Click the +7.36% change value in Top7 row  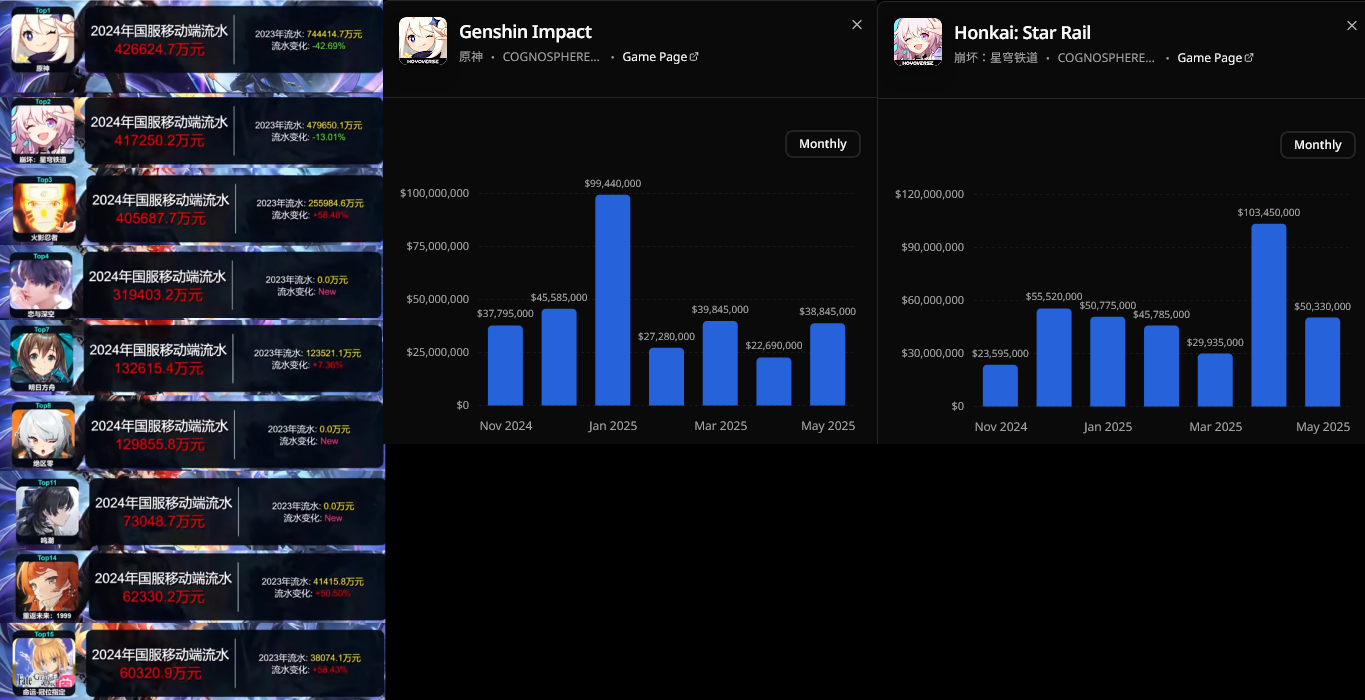[327, 365]
